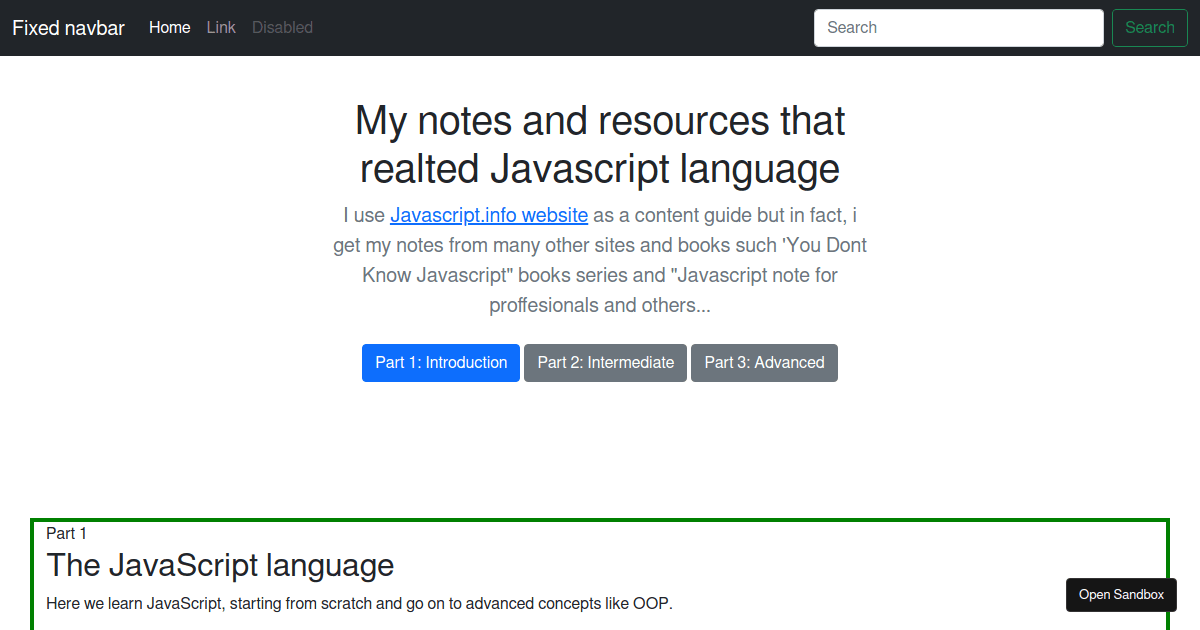The height and width of the screenshot is (630, 1200).
Task: Select Part 1: Introduction button
Action: click(x=441, y=363)
